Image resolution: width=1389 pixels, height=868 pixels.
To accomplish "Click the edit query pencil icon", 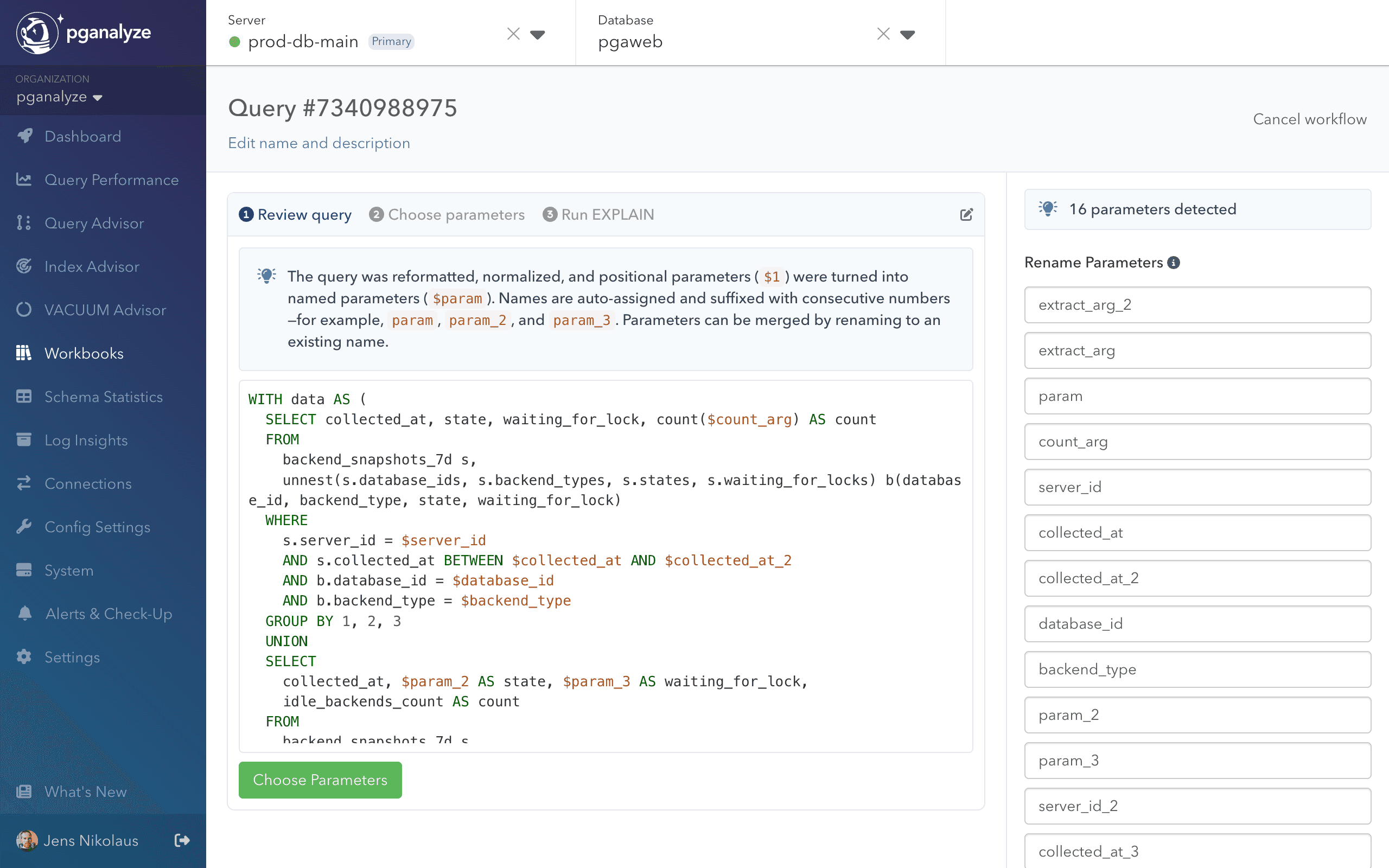I will (x=966, y=215).
